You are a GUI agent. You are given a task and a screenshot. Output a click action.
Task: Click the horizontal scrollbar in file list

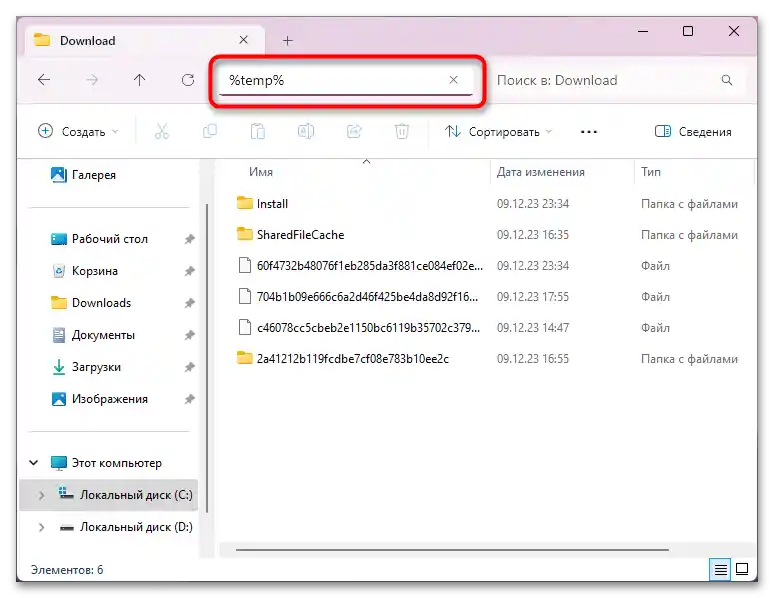point(452,550)
